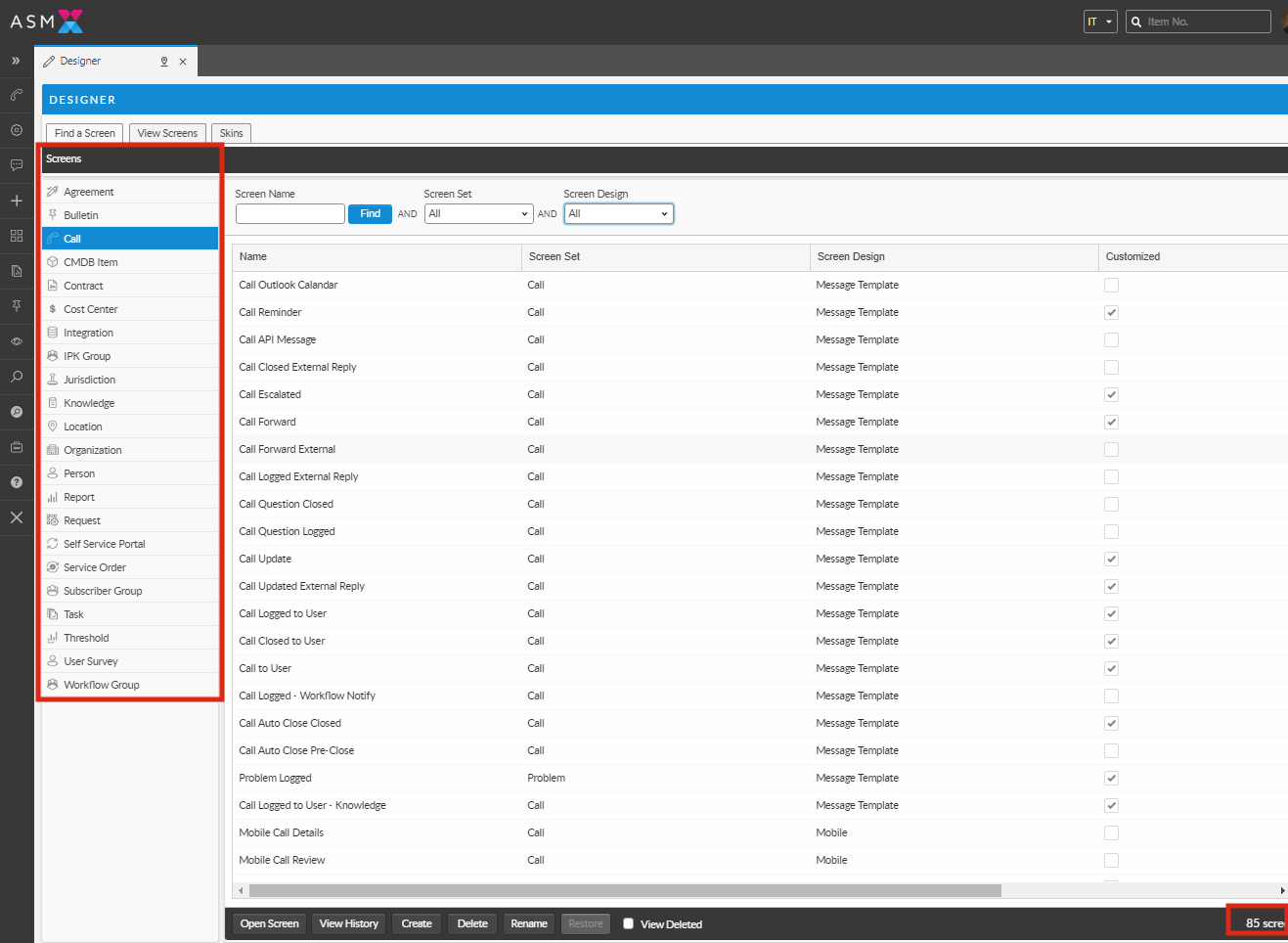Open the chat bubble icon in sidebar
This screenshot has height=943, width=1288.
pos(17,165)
